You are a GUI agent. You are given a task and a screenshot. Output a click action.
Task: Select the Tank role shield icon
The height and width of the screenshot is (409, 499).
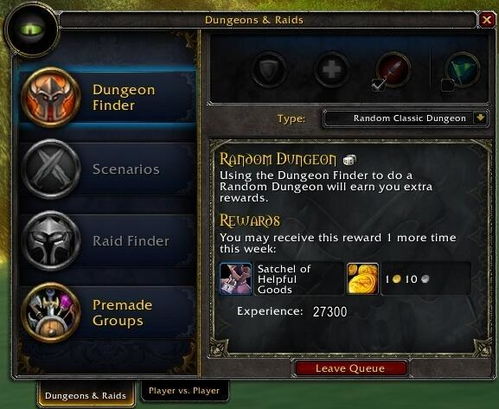coord(269,70)
